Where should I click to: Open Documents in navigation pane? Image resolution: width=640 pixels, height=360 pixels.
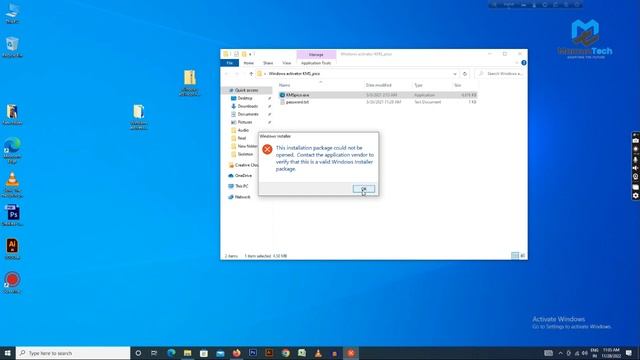pyautogui.click(x=248, y=114)
